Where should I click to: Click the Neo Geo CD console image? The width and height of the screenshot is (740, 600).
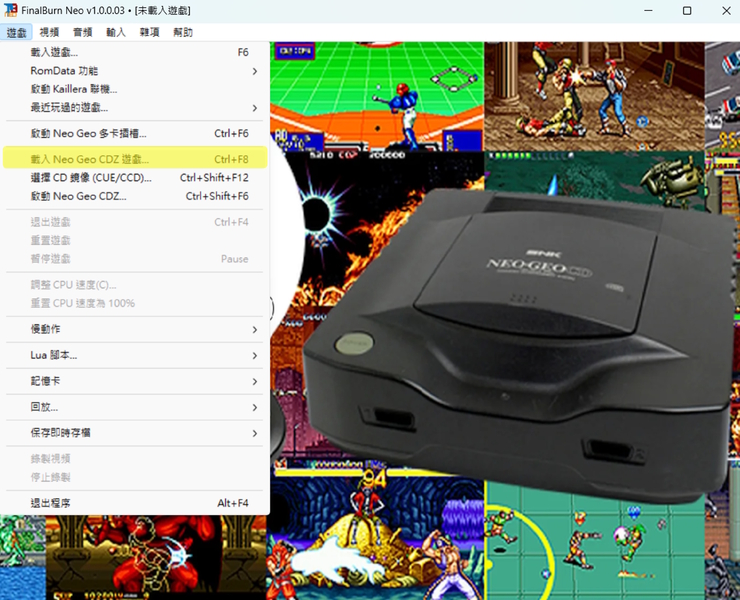click(519, 345)
